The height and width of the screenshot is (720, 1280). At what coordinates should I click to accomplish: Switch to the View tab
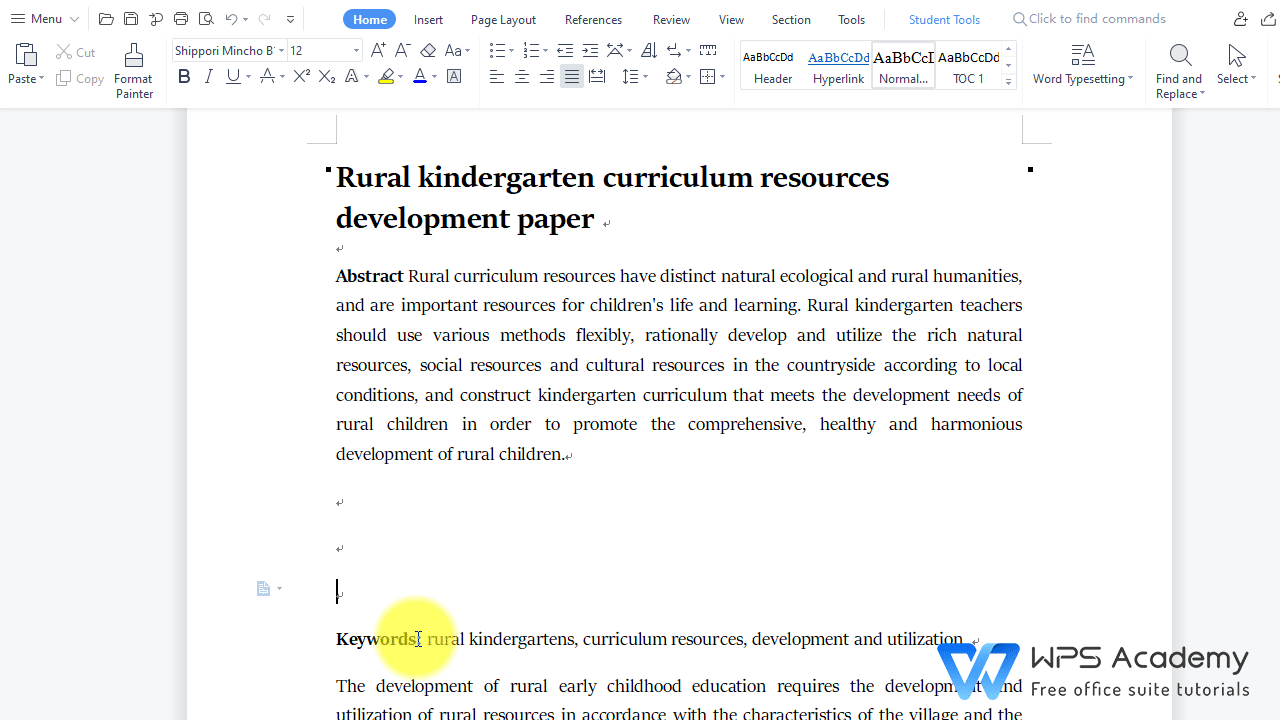coord(731,19)
